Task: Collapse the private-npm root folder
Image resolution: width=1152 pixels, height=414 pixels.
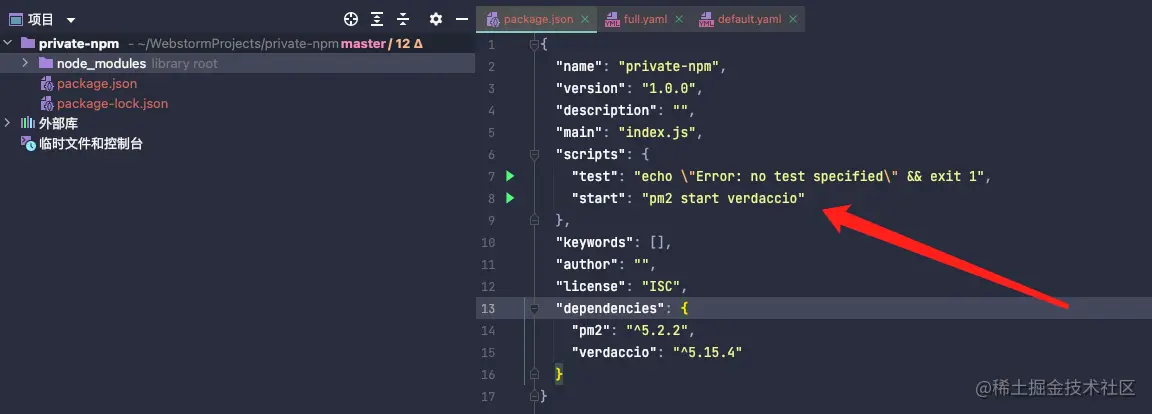Action: [x=7, y=43]
